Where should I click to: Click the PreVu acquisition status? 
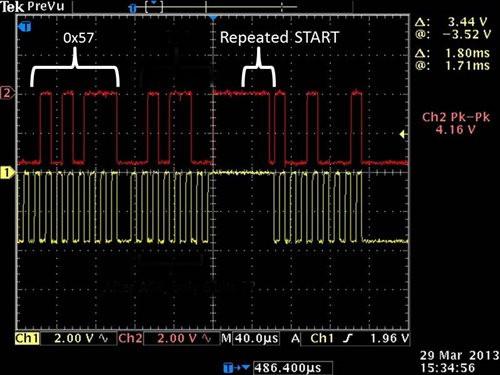click(x=45, y=6)
